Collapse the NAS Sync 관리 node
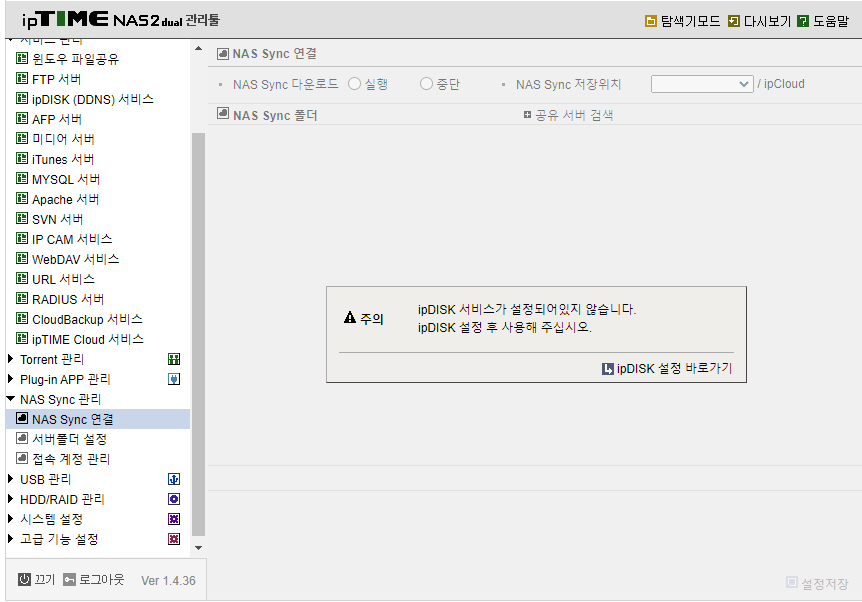 pos(10,399)
